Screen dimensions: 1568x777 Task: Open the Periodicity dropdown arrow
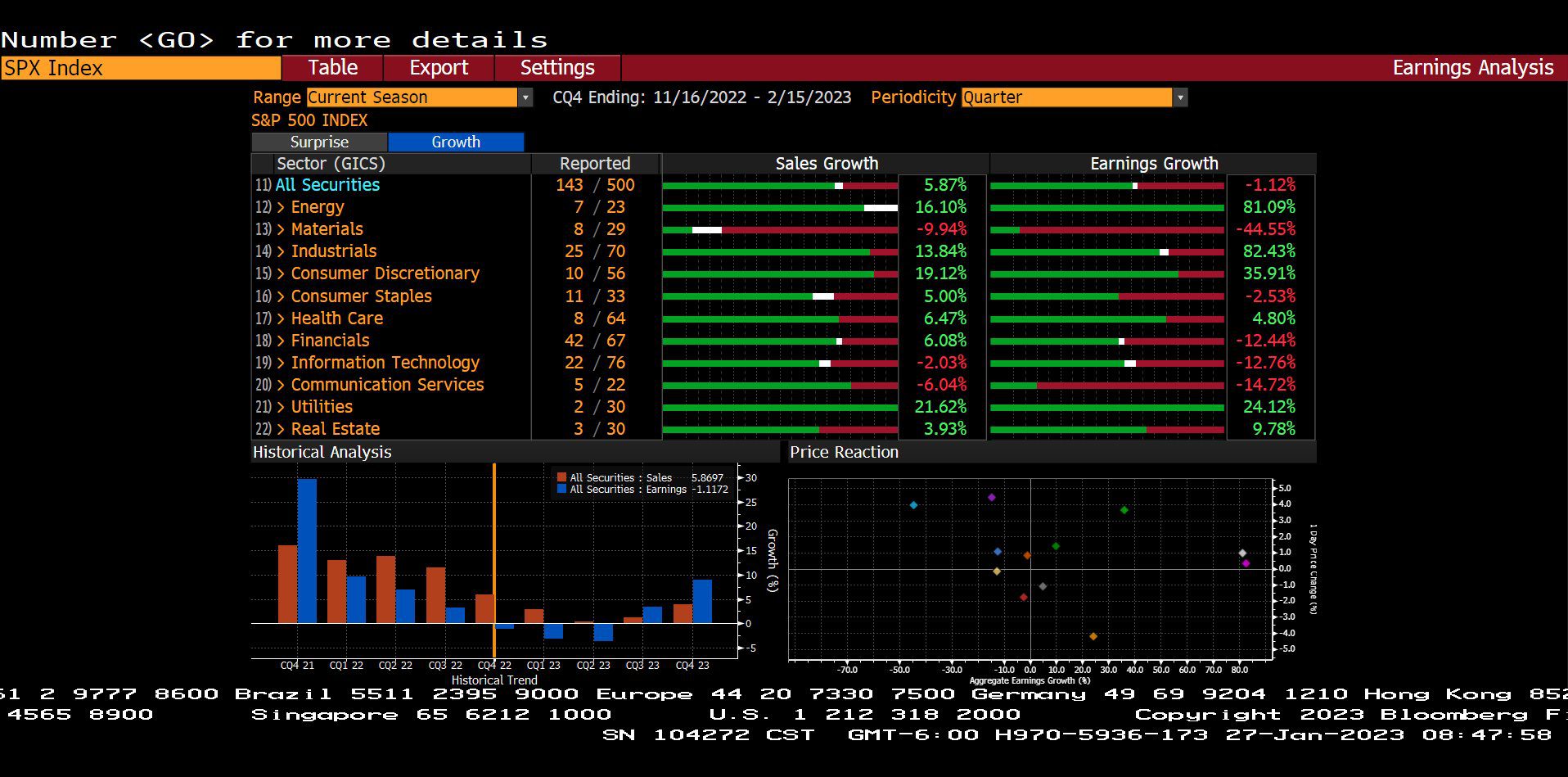[x=1180, y=97]
